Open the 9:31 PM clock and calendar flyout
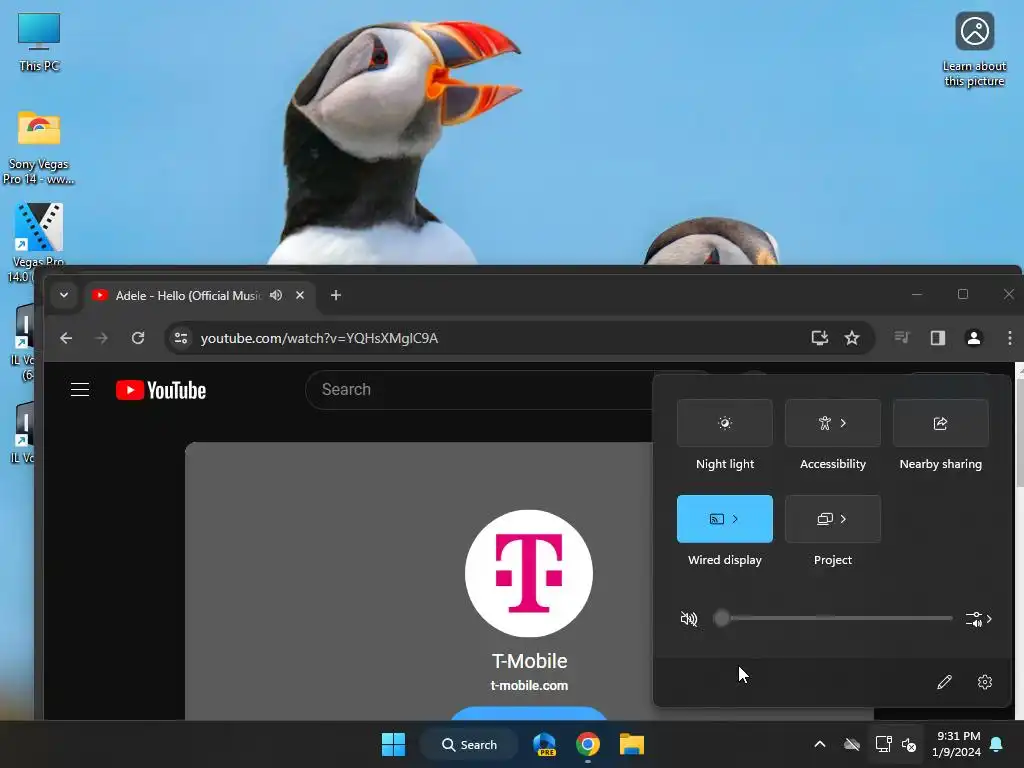Viewport: 1024px width, 768px height. pos(956,744)
